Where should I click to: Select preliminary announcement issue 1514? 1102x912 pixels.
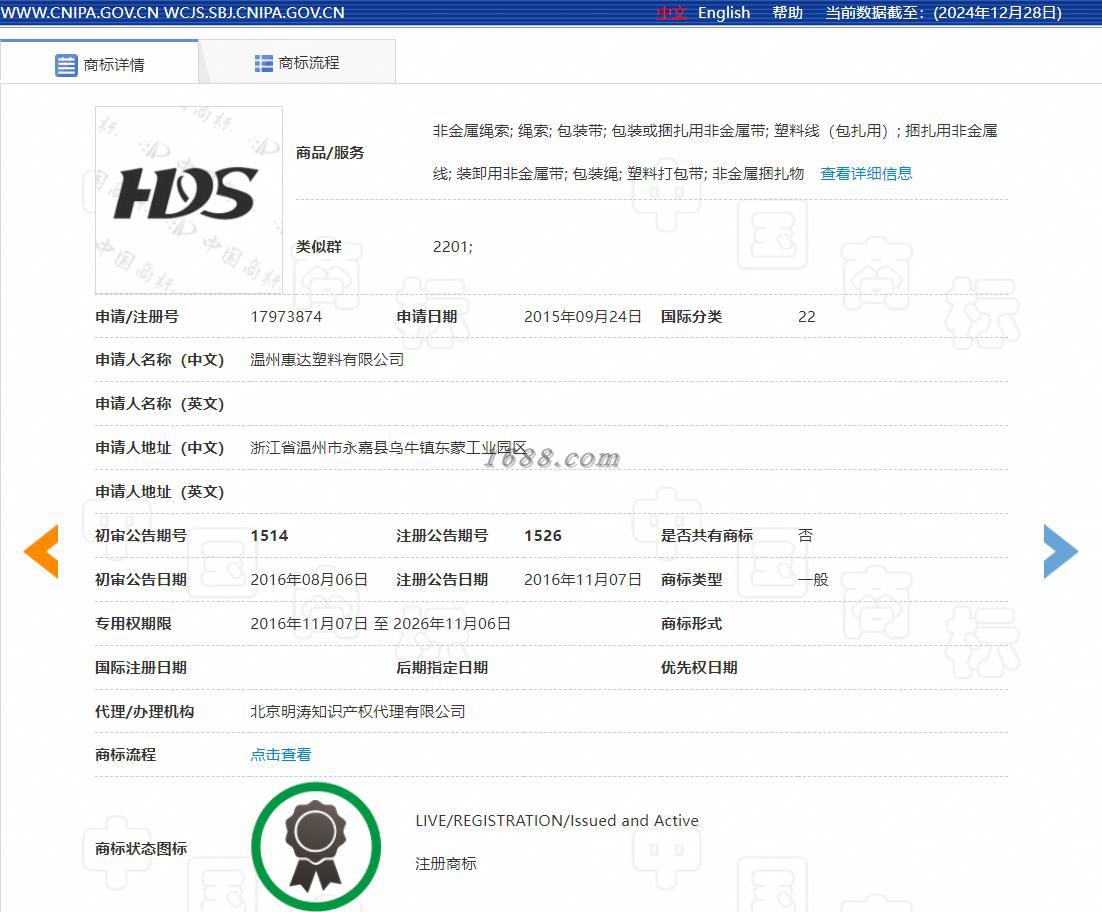pyautogui.click(x=269, y=536)
